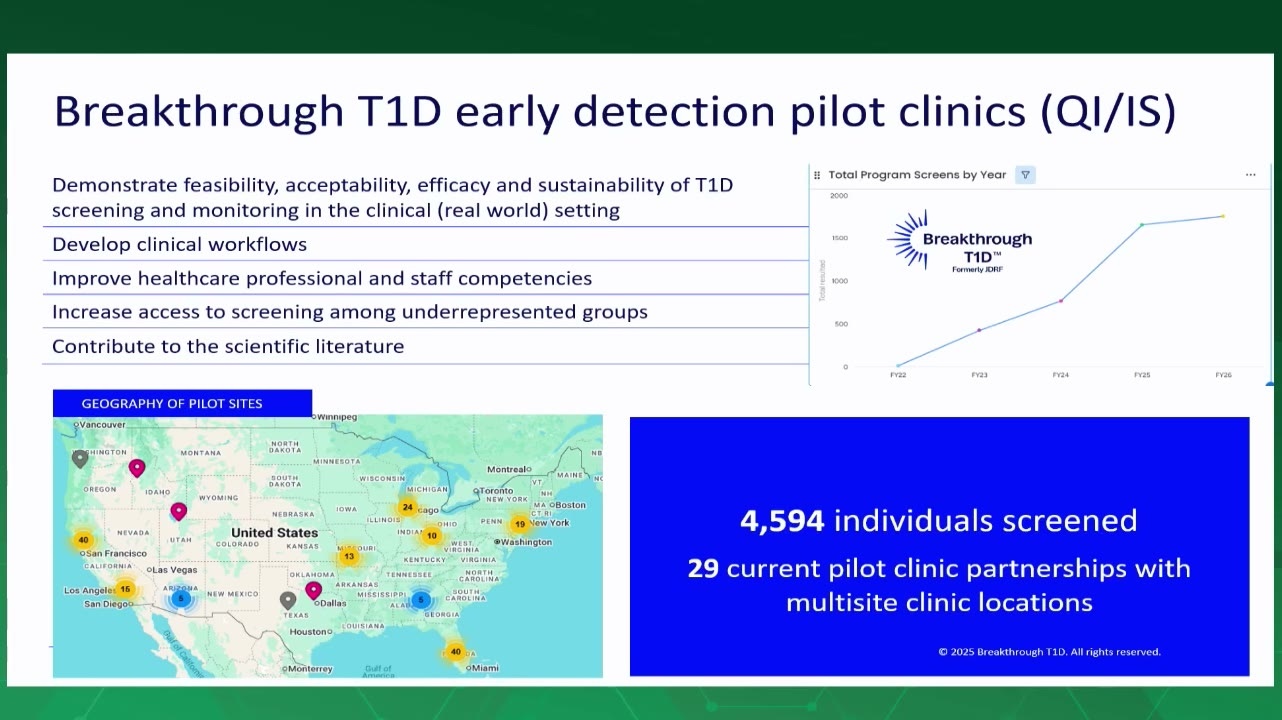Click the filter icon beside the chart title

click(1025, 175)
